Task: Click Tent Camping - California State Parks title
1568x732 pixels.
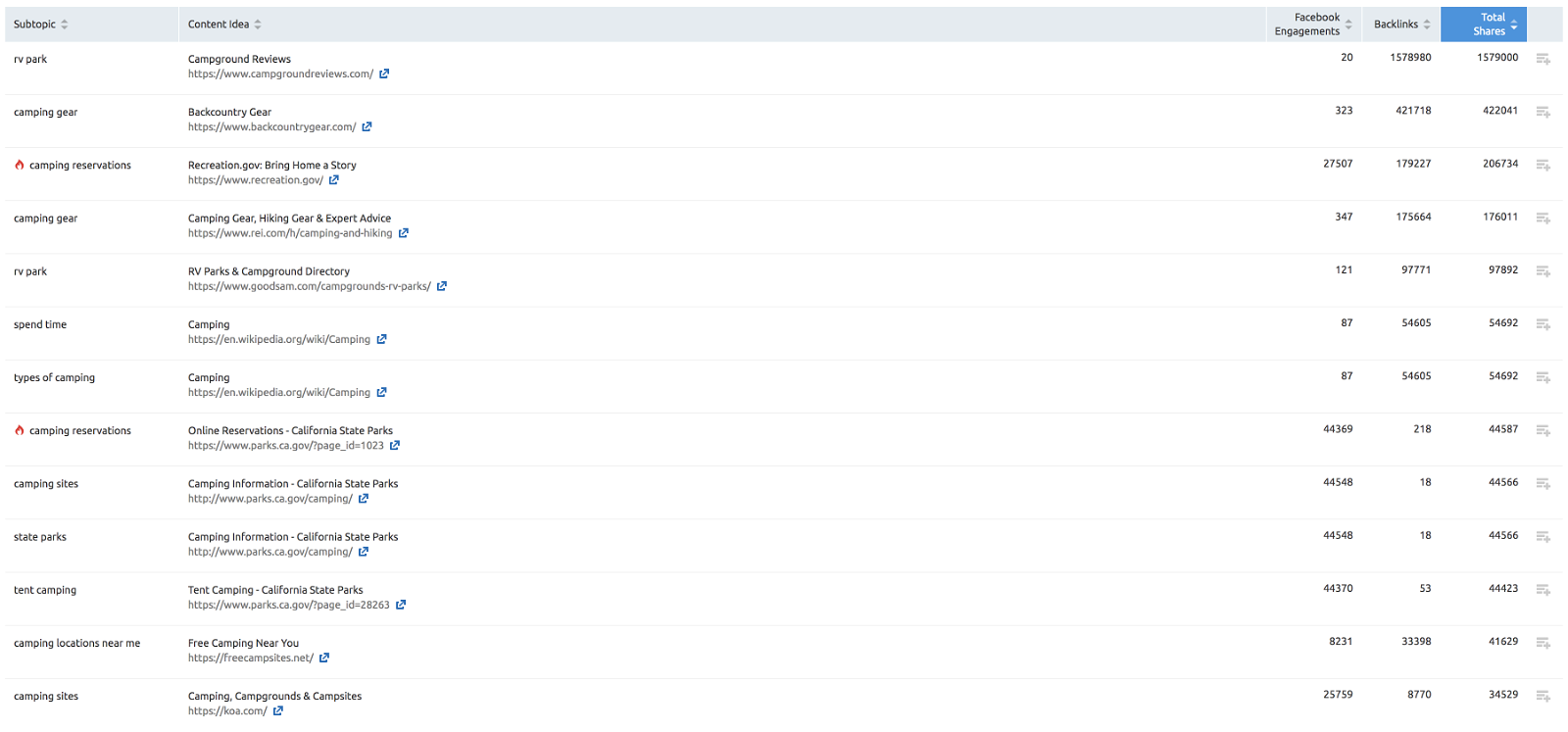Action: (x=275, y=590)
